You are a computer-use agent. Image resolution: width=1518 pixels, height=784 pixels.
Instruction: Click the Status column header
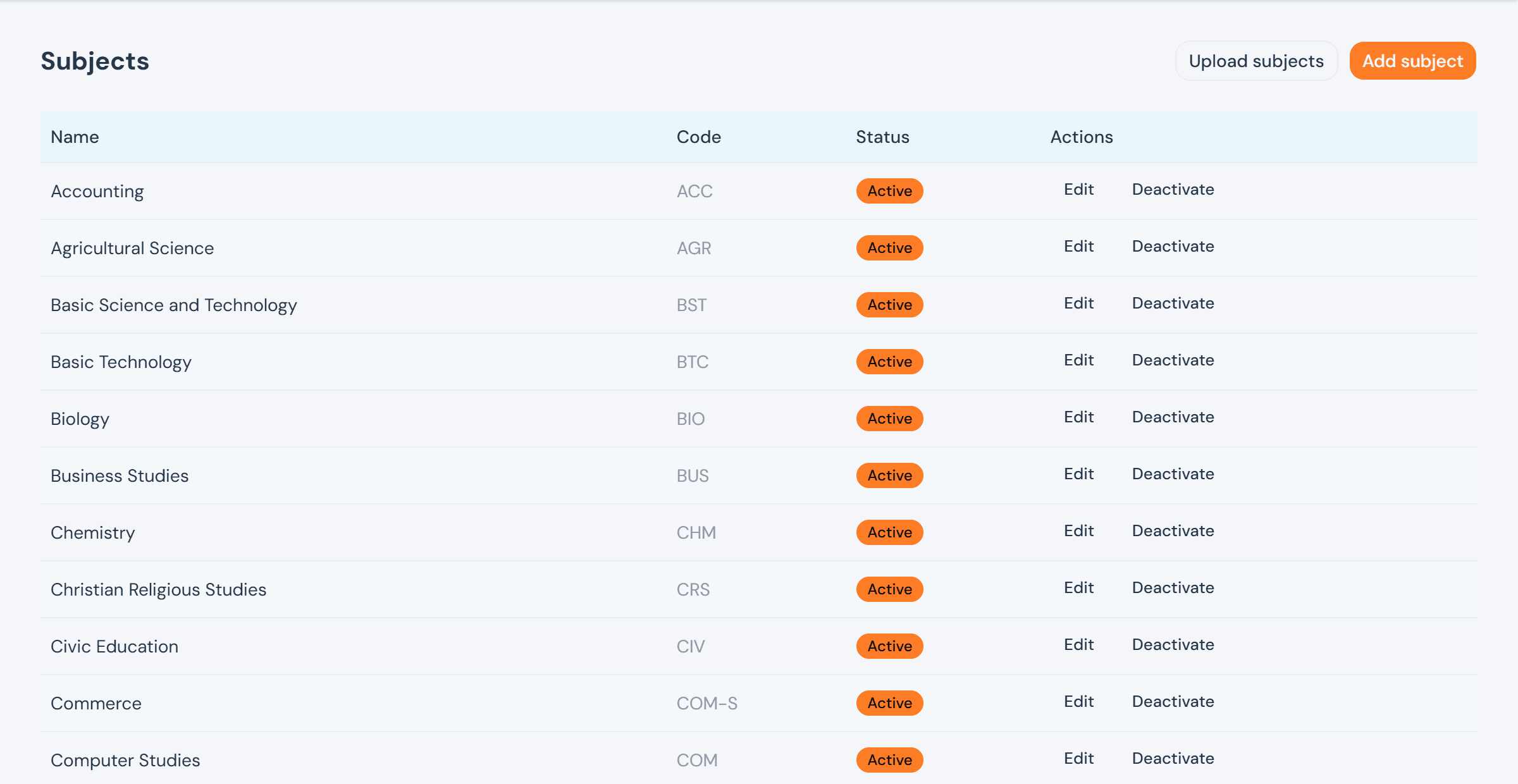tap(882, 137)
